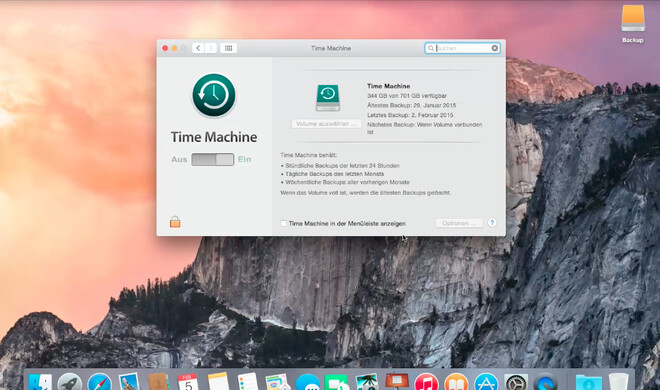Click '344 GB von 701 GB verfügbar' text
Screen dimensions: 660x390
tap(407, 96)
